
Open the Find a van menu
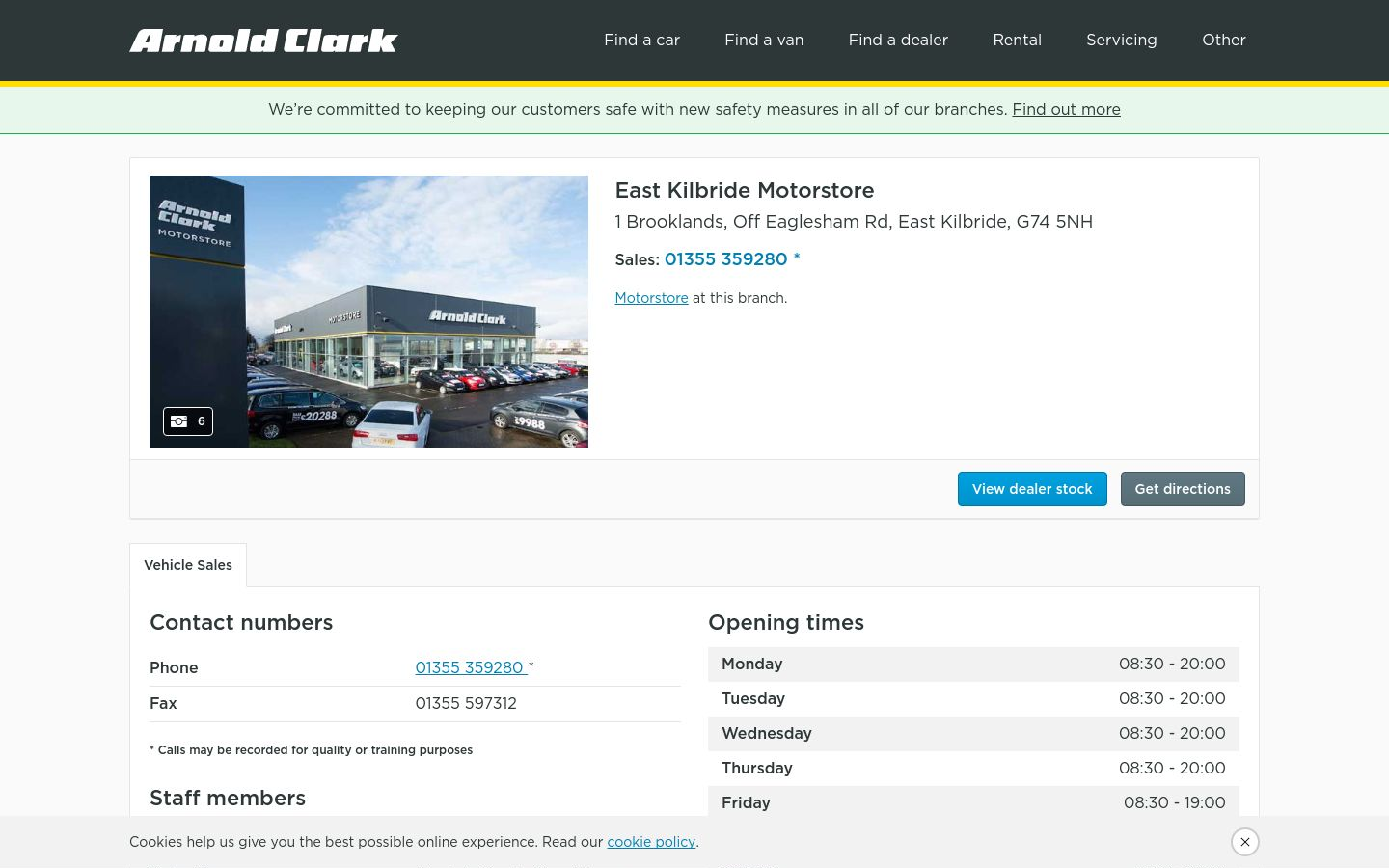(764, 40)
